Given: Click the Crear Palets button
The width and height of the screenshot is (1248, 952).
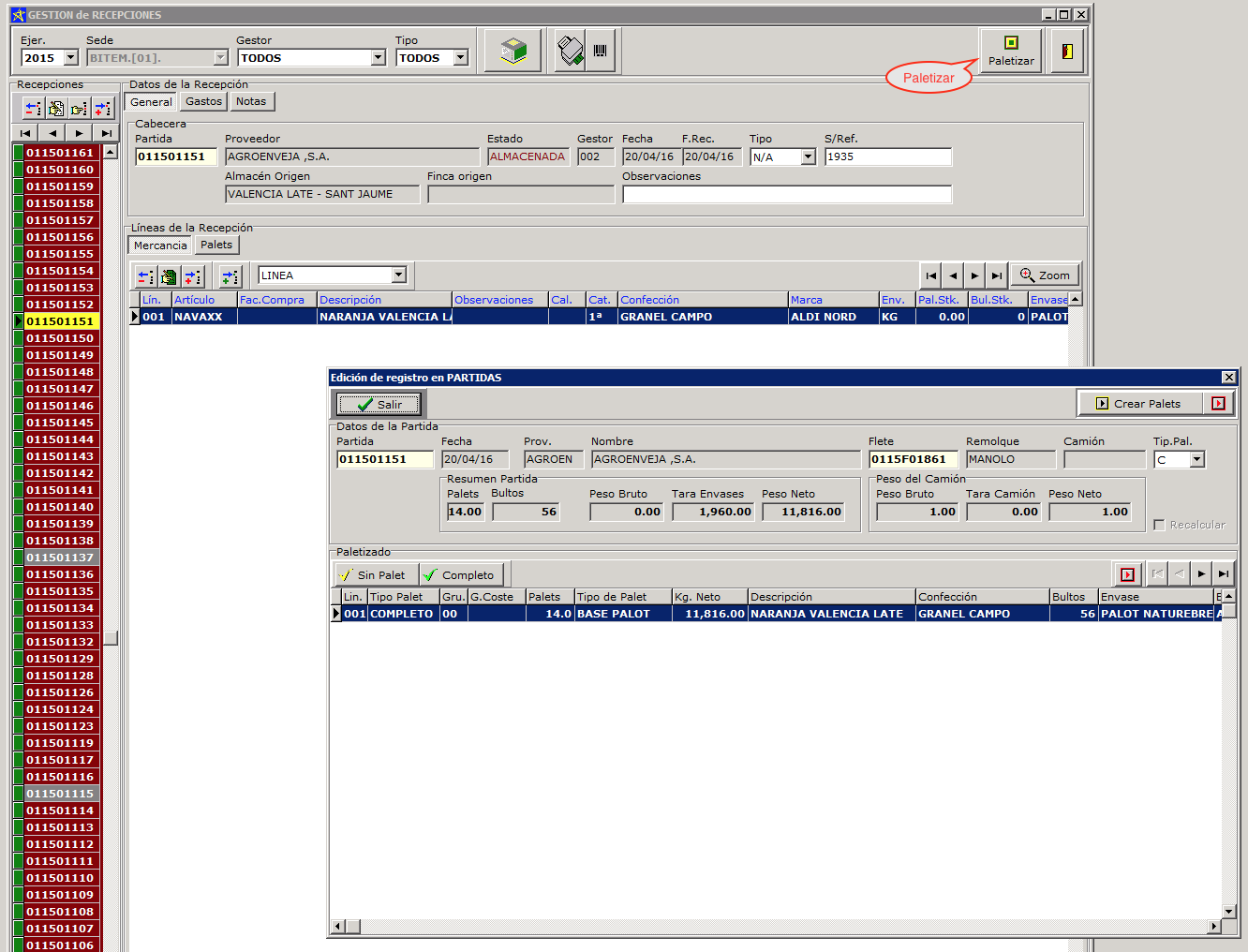Looking at the screenshot, I should pyautogui.click(x=1139, y=404).
